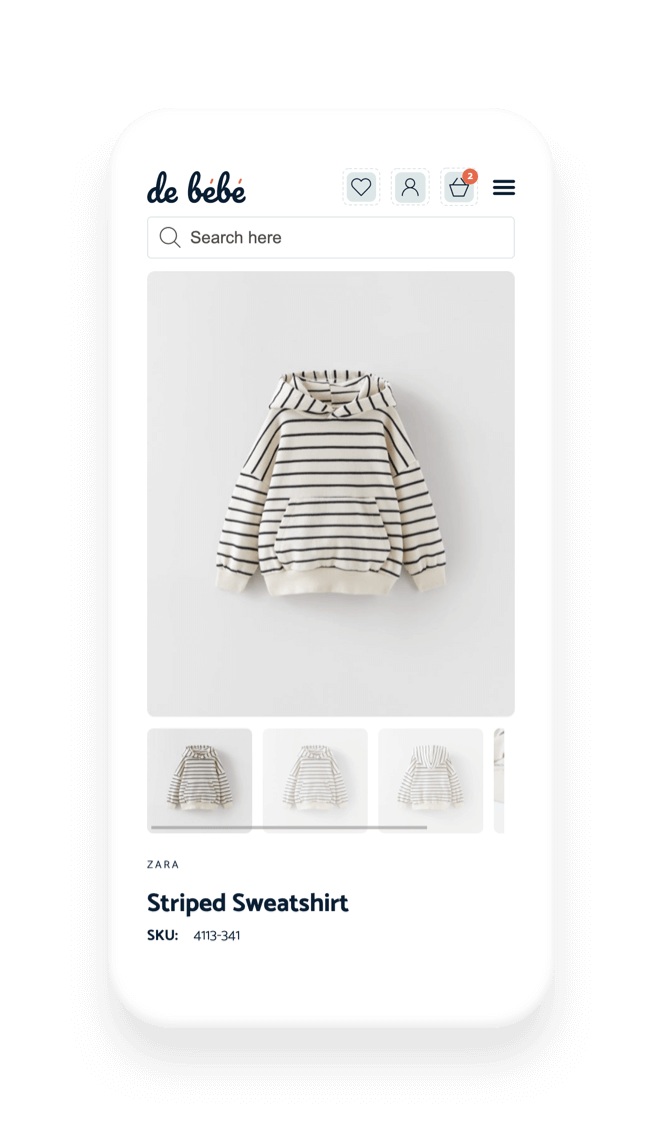Click the orange basket count badge
The image size is (663, 1136).
click(470, 176)
